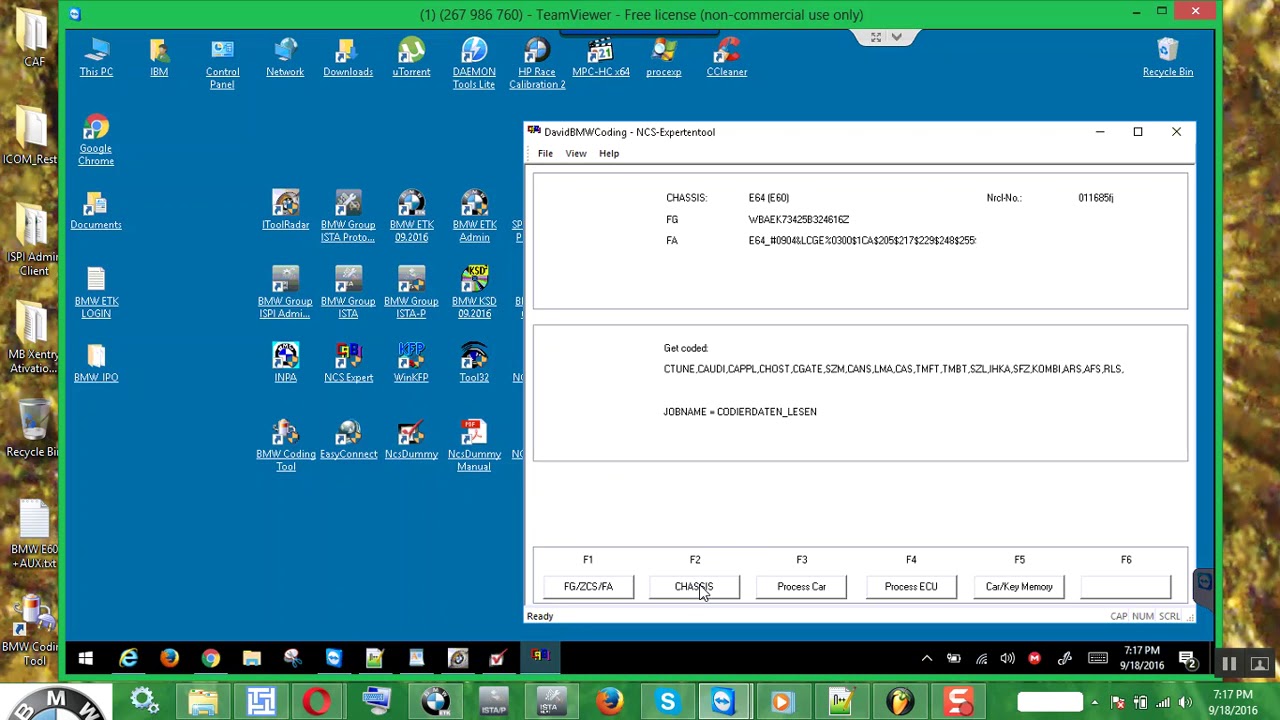Open Tool32 desktop shortcut
The width and height of the screenshot is (1280, 720).
(x=474, y=364)
